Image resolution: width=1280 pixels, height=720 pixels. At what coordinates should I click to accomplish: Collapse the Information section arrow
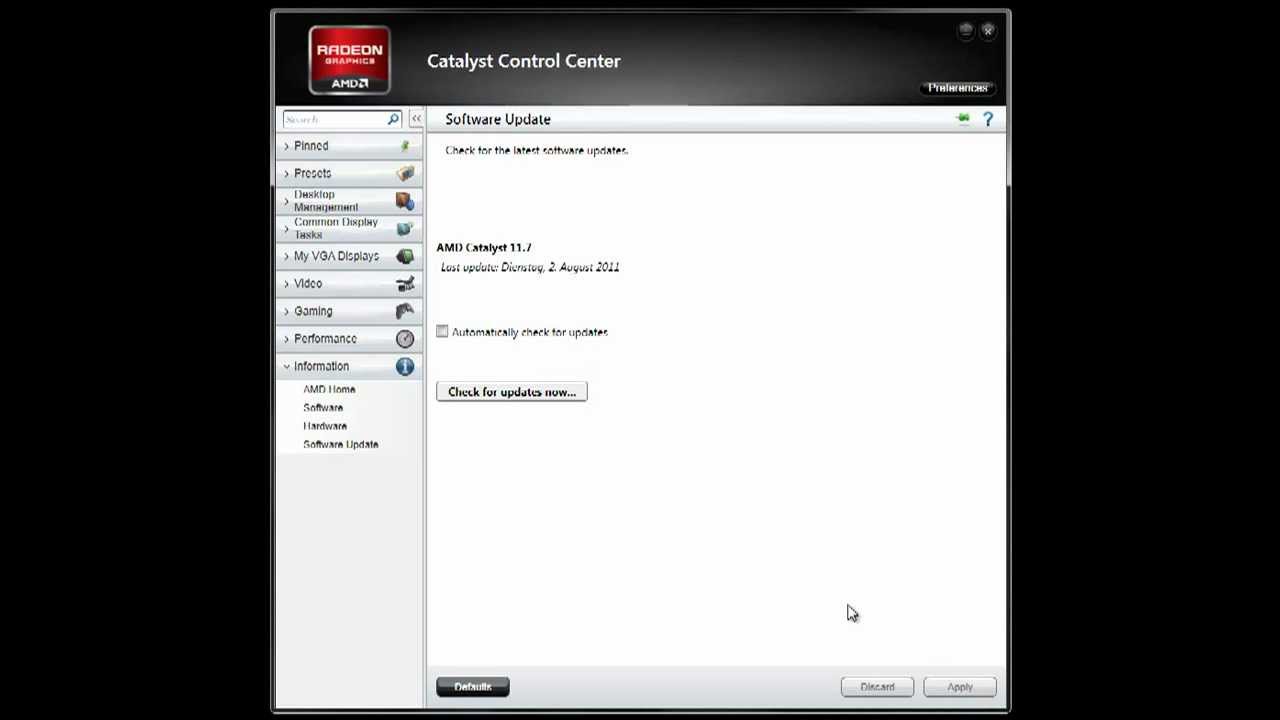pyautogui.click(x=286, y=366)
